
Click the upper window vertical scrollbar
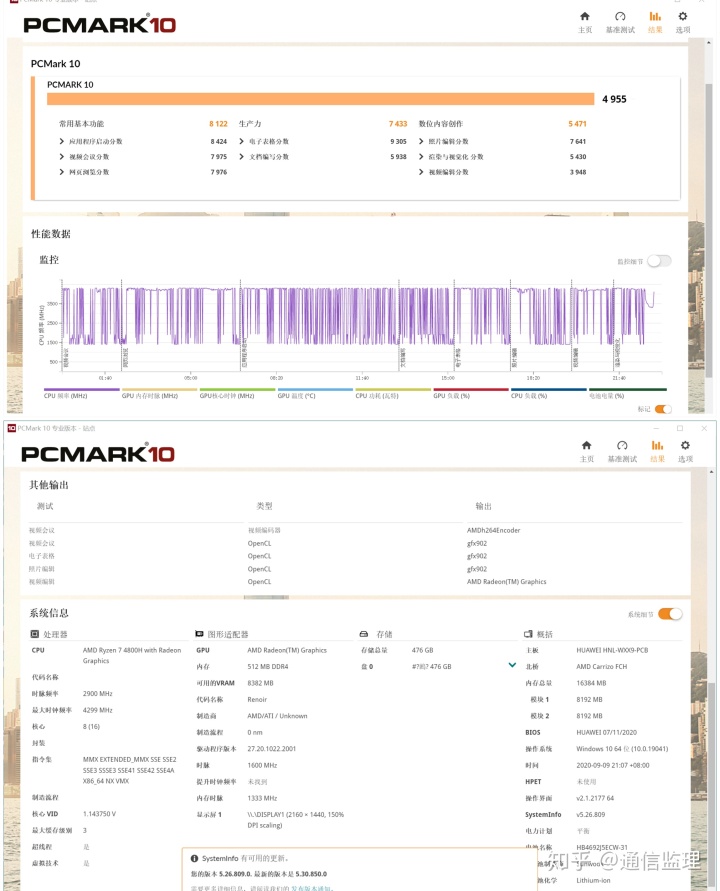tap(709, 230)
